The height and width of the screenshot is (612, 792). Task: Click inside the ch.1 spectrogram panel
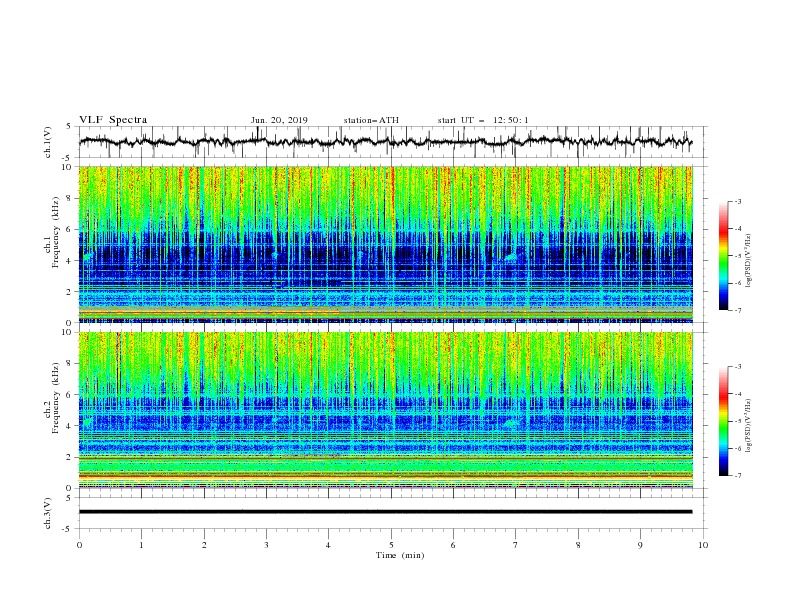coord(386,244)
